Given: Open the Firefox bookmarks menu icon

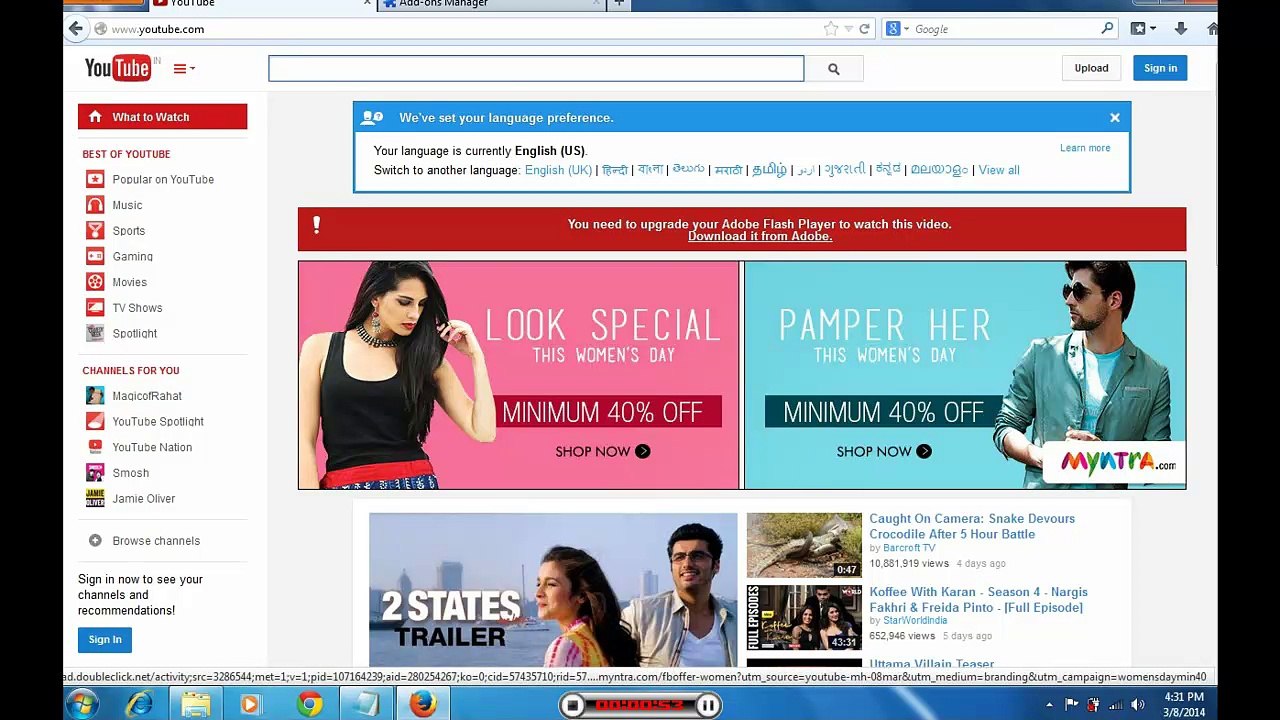Looking at the screenshot, I should [1143, 29].
